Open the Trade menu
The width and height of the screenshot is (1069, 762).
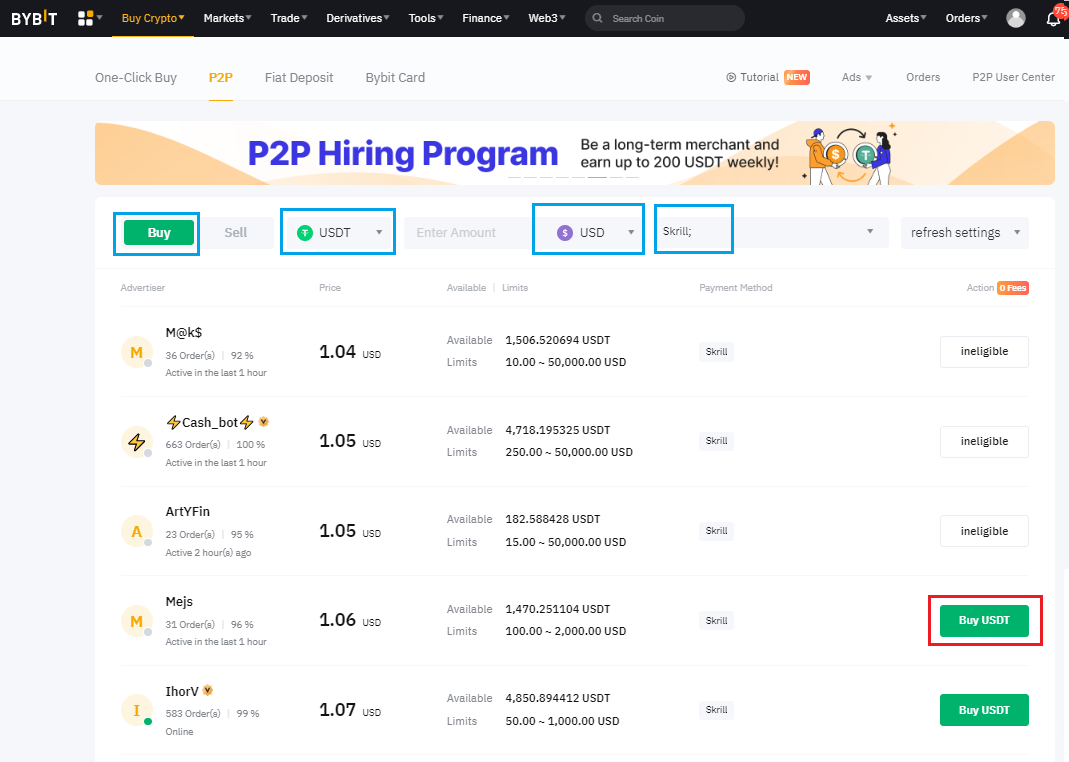288,18
